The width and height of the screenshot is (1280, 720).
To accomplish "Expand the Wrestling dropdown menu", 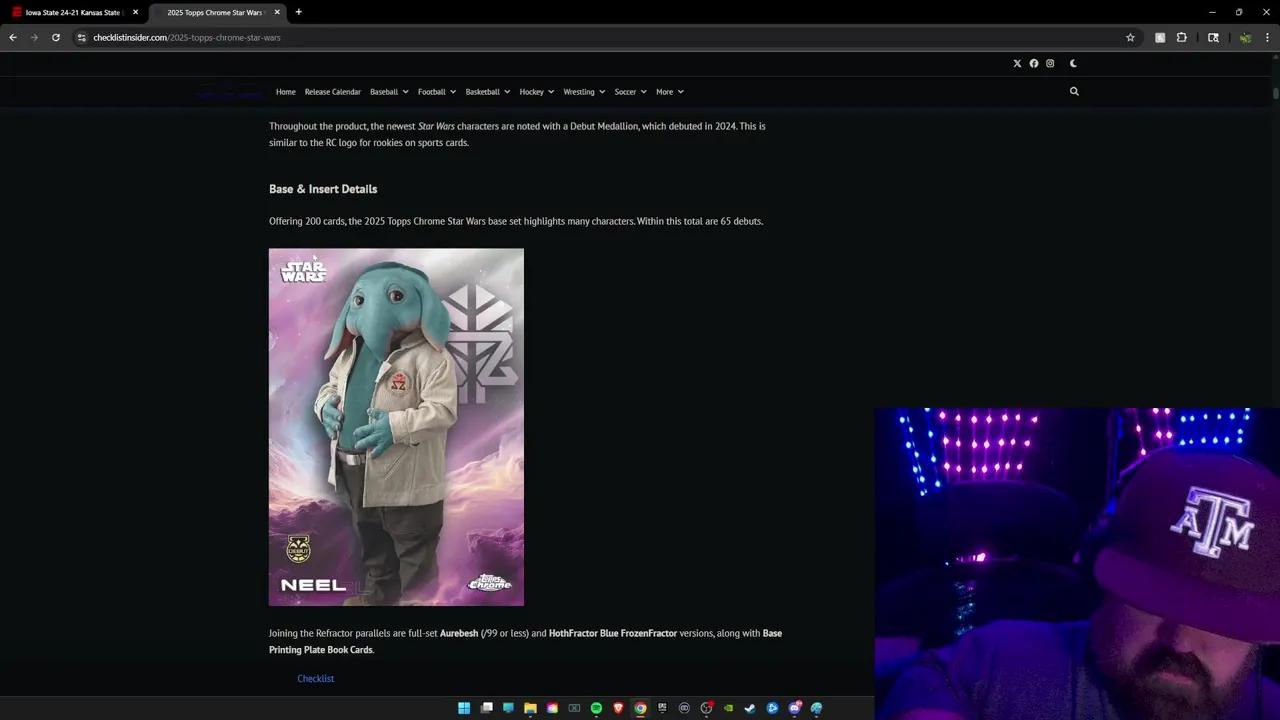I will tap(584, 92).
